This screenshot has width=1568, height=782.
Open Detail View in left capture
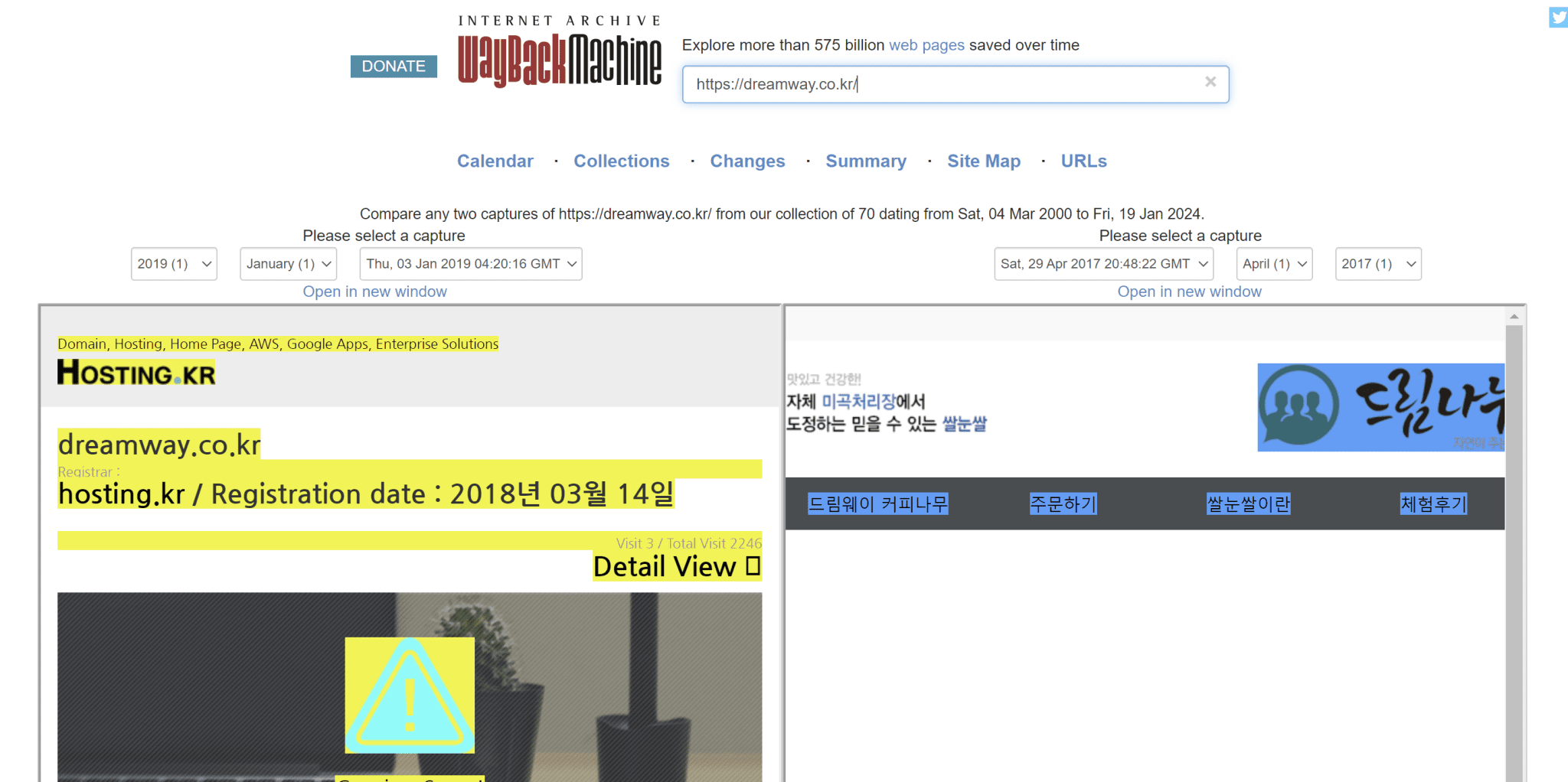coord(677,566)
